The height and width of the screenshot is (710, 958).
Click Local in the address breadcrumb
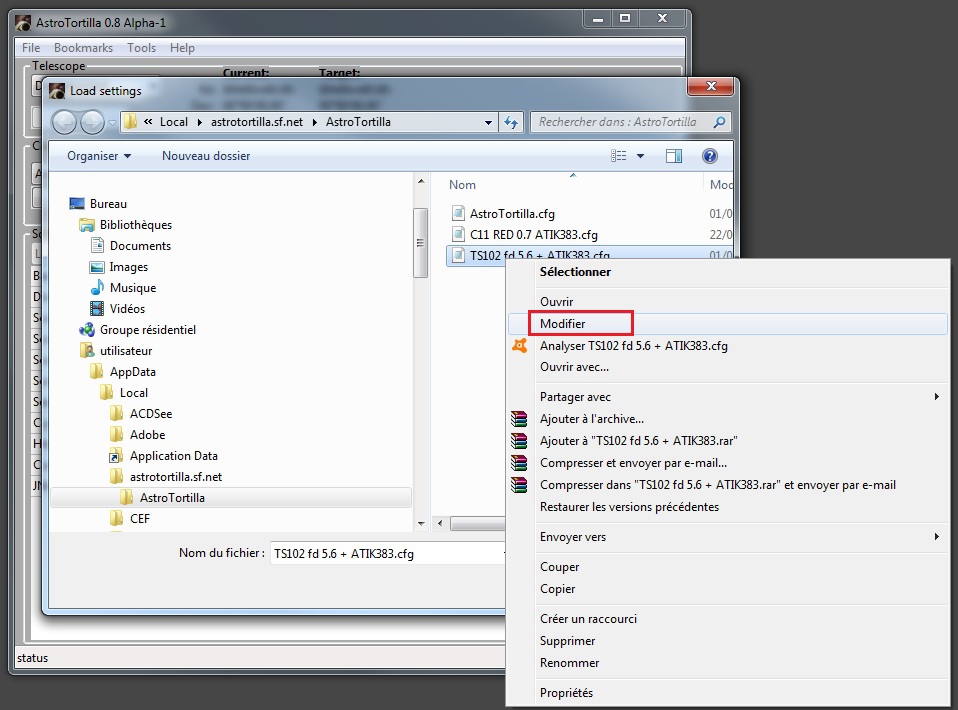tap(174, 122)
